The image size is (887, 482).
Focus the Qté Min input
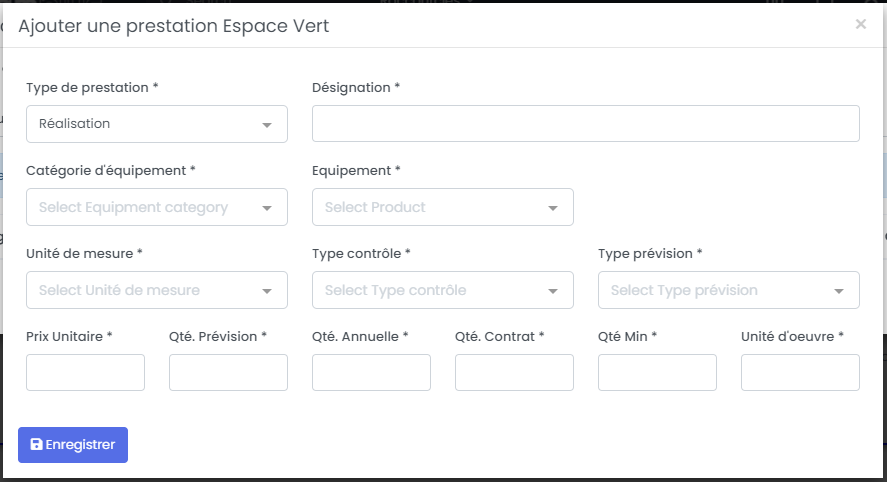tap(657, 372)
